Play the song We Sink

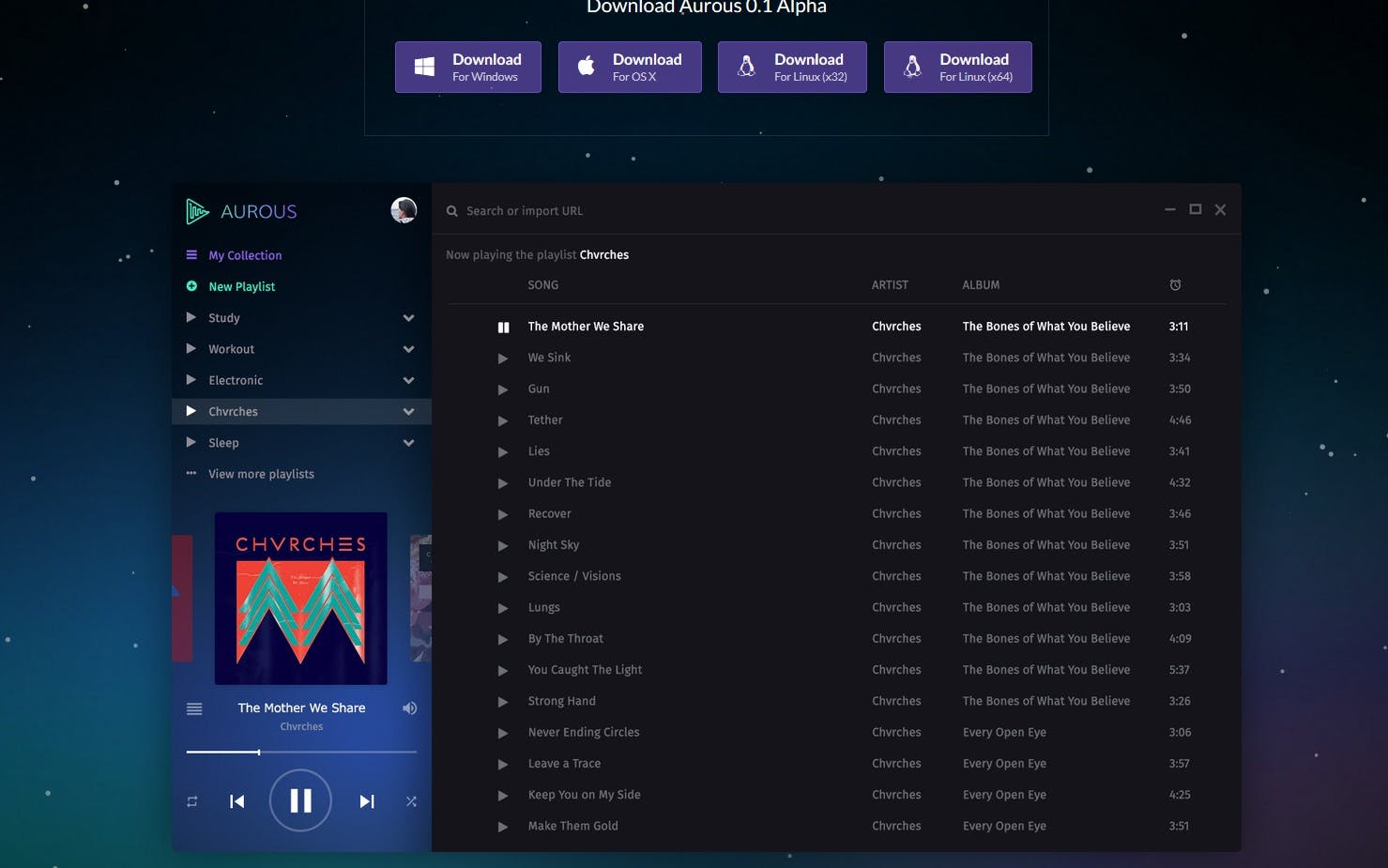pos(503,358)
